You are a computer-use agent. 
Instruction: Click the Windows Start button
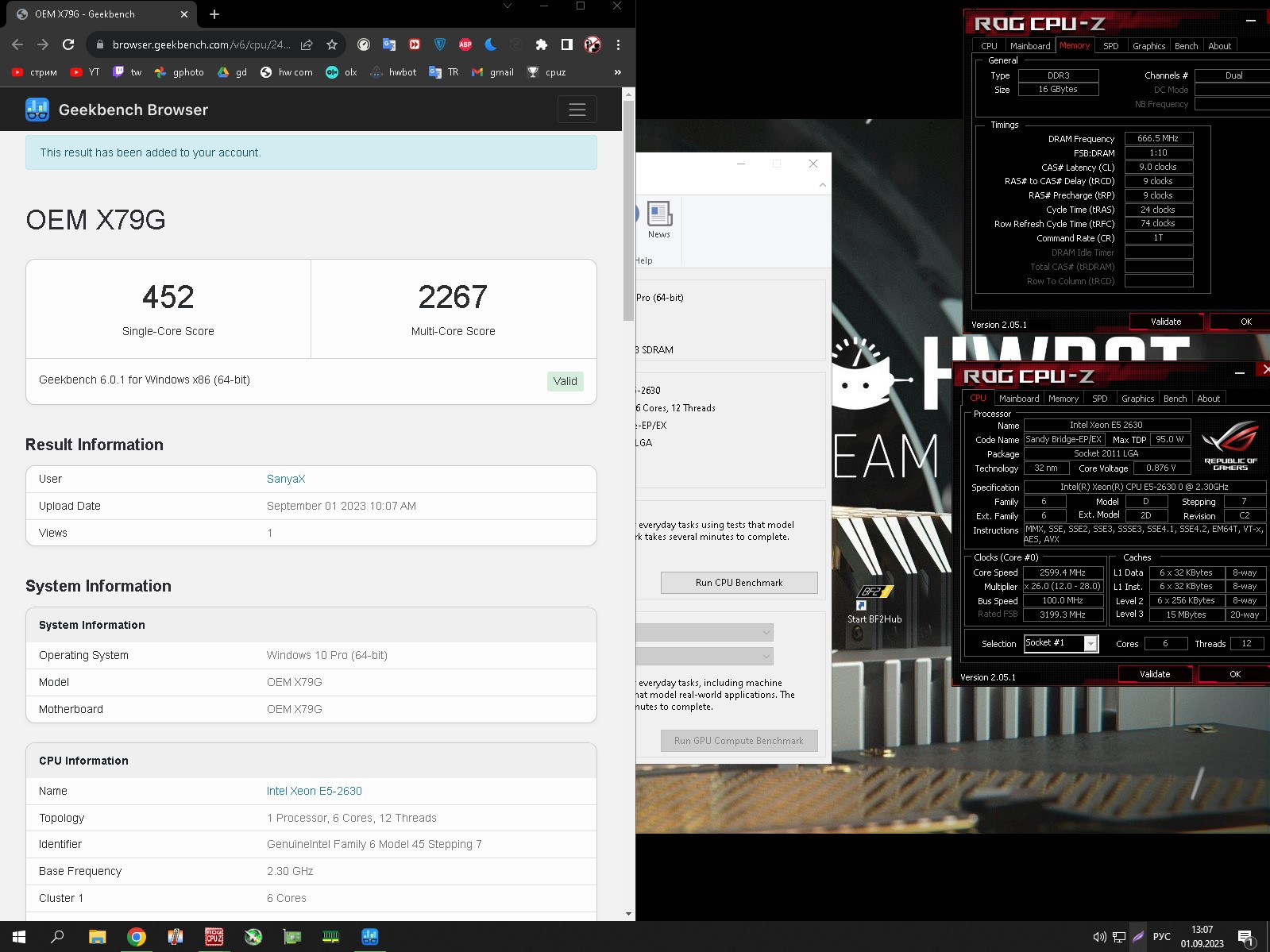coord(19,936)
